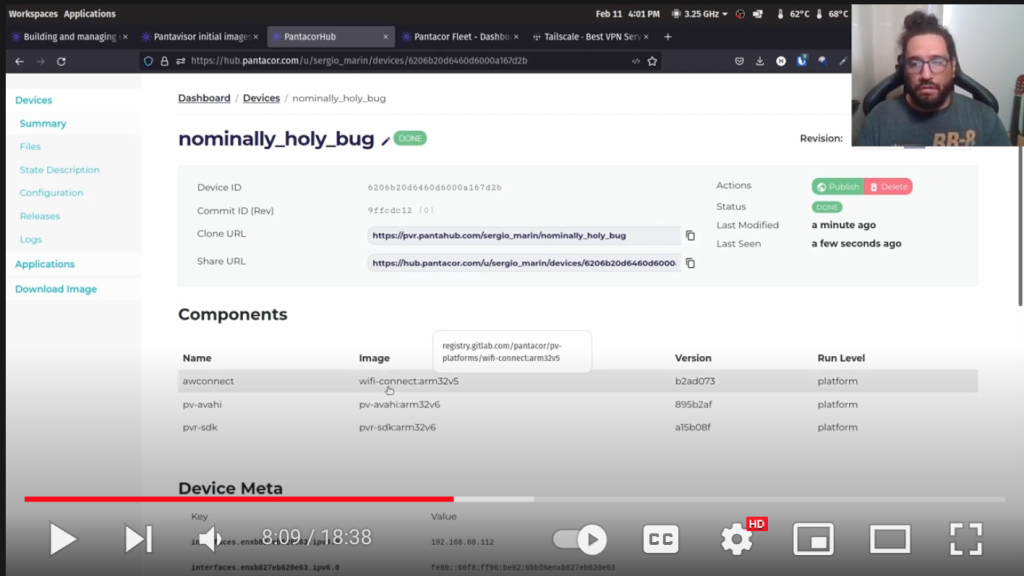Click the Device ID value

pyautogui.click(x=435, y=187)
